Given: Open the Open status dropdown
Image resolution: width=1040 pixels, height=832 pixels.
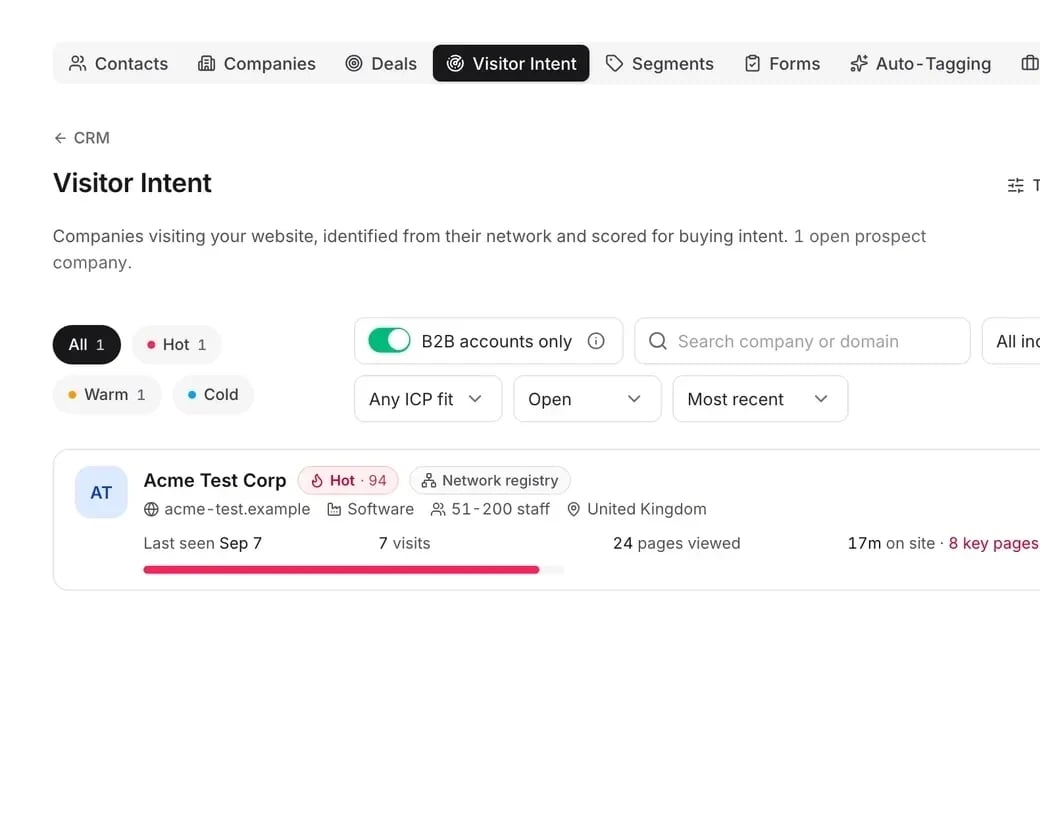Looking at the screenshot, I should 587,399.
